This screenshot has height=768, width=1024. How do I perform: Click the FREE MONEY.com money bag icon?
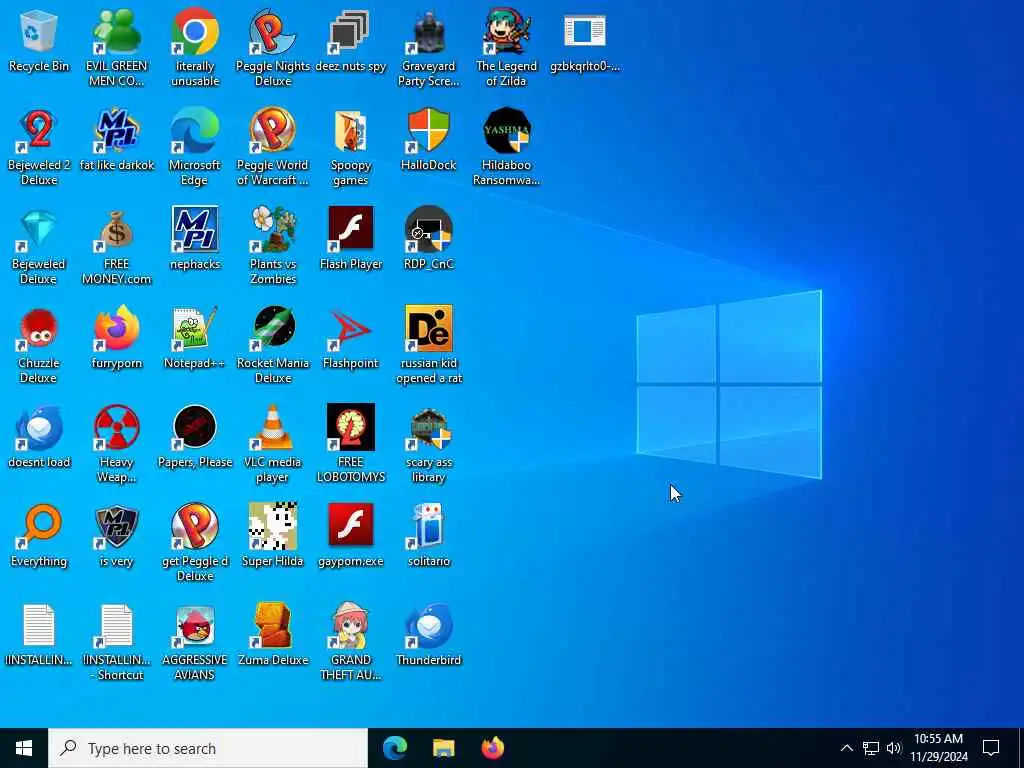tap(116, 230)
